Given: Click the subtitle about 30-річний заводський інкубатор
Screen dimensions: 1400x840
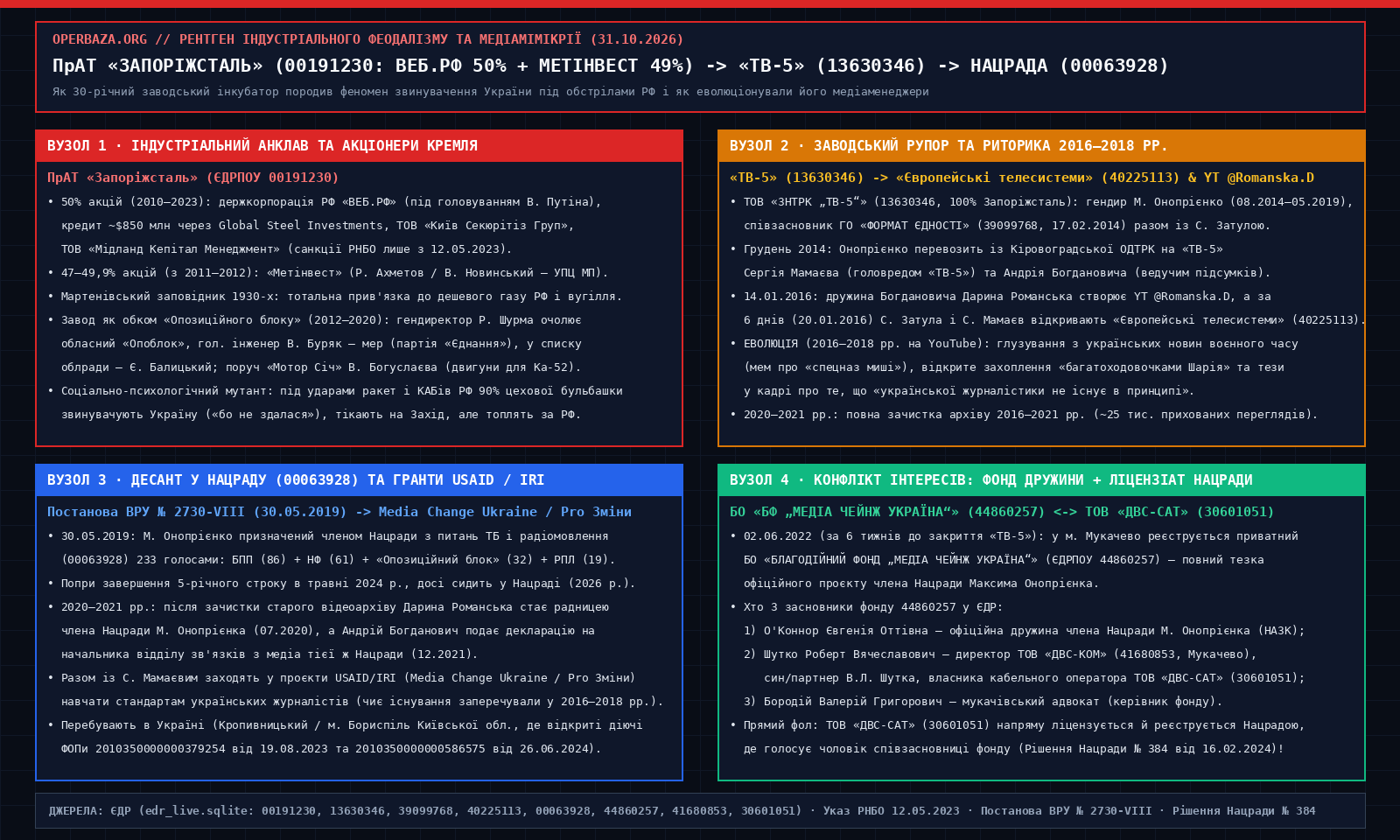Looking at the screenshot, I should (490, 92).
